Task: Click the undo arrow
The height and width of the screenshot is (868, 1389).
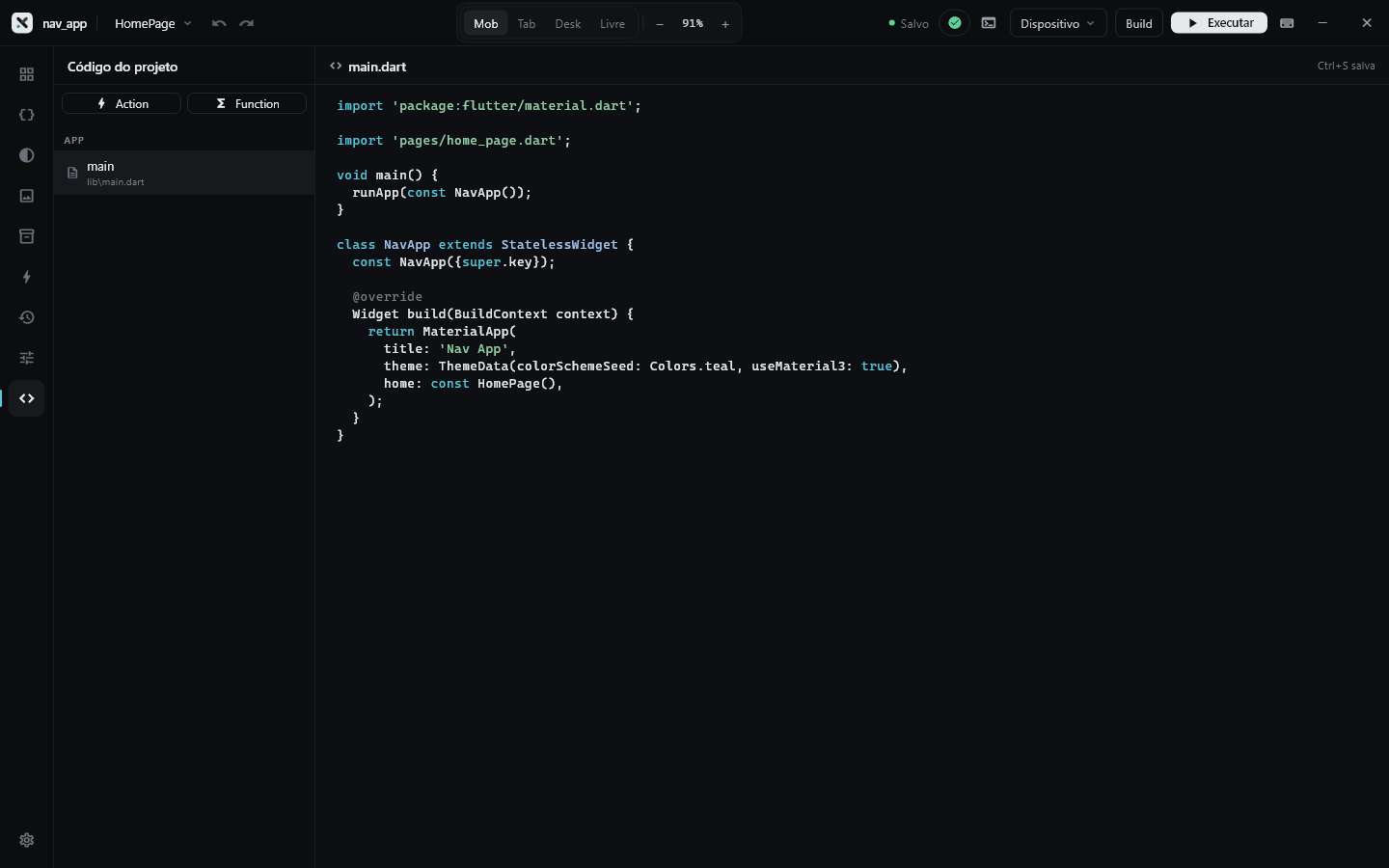Action: pos(219,23)
